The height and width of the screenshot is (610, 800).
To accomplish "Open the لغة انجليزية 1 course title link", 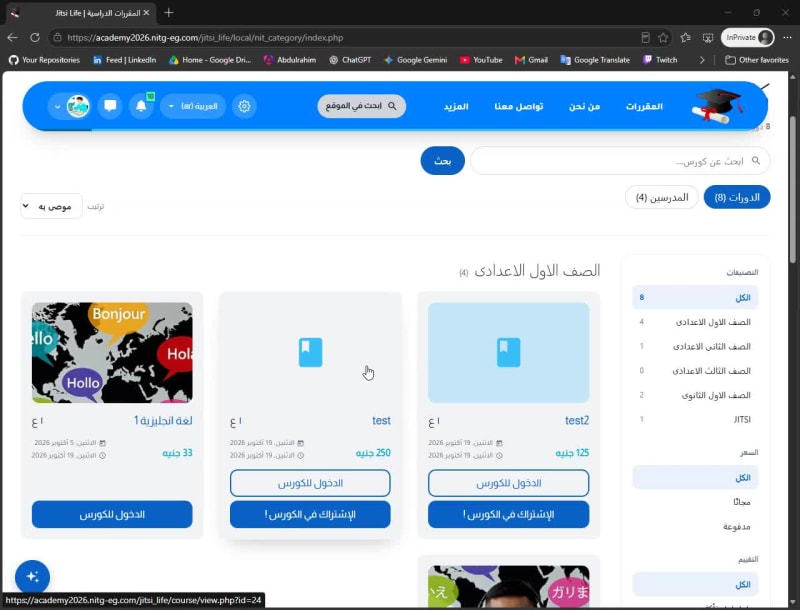I will click(x=163, y=420).
